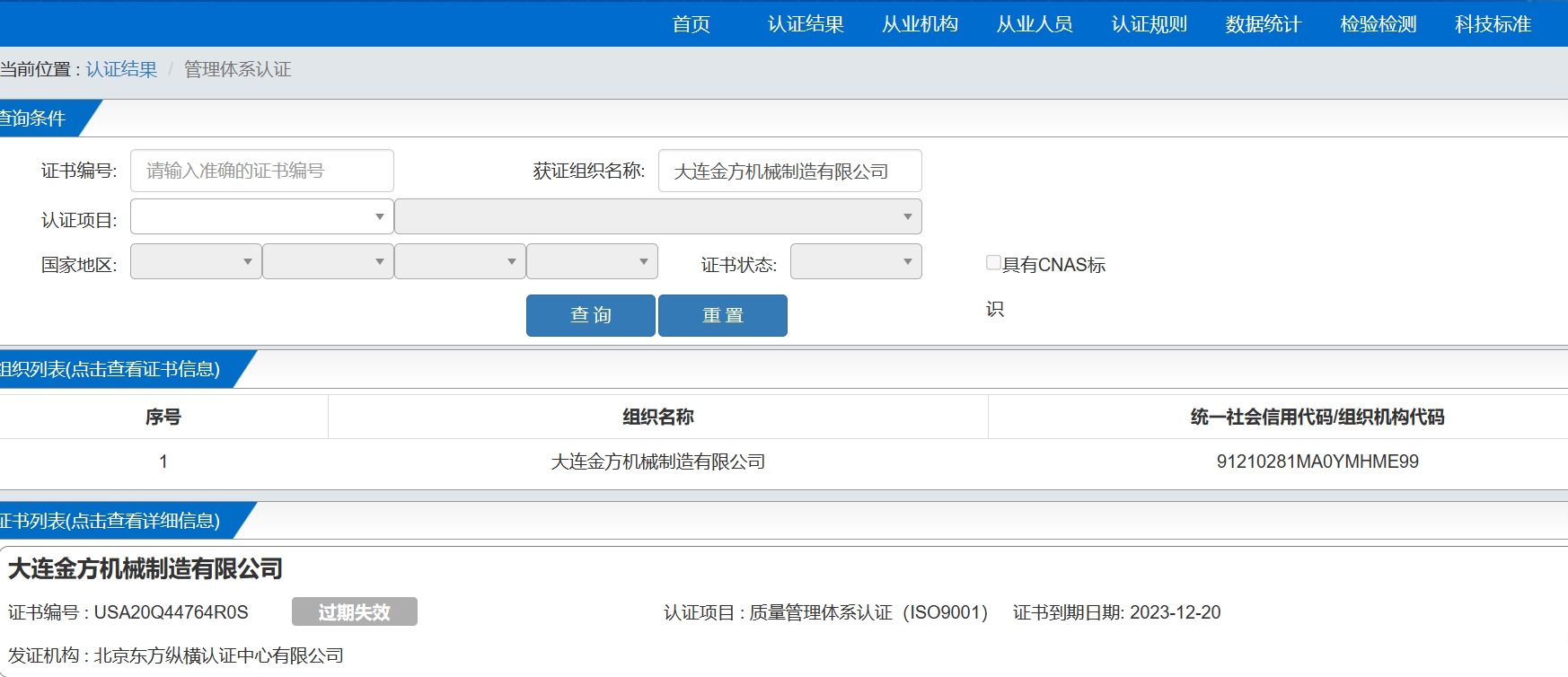Image resolution: width=1568 pixels, height=677 pixels.
Task: Click 管理体系认证 breadcrumb text
Action: (x=238, y=69)
